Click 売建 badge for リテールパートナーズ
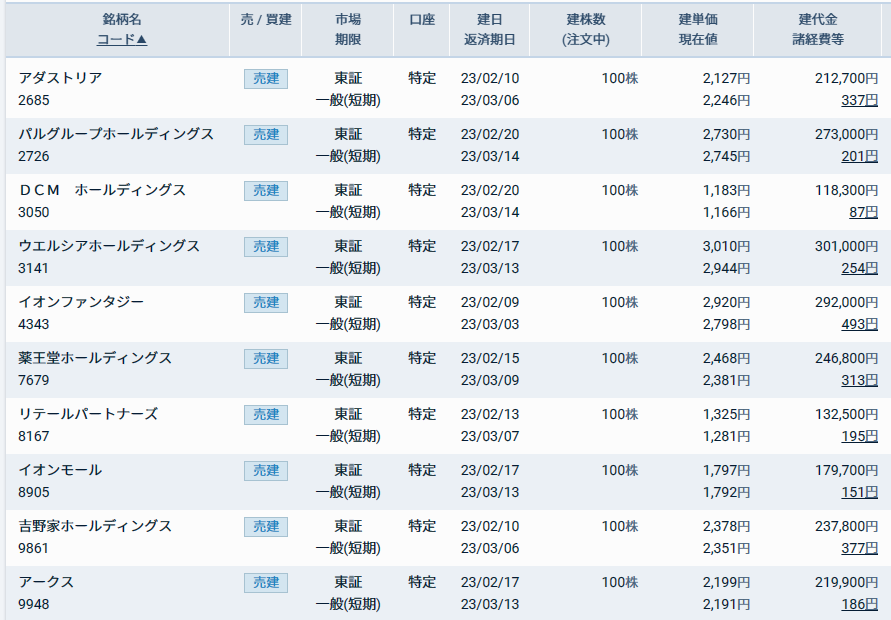The width and height of the screenshot is (891, 620). 266,414
